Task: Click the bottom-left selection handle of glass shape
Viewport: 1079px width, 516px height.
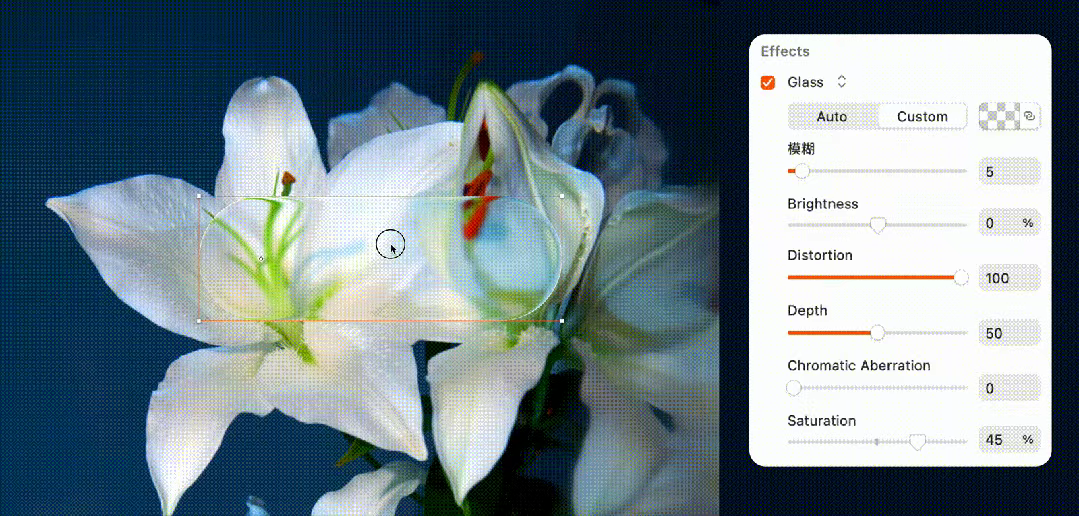Action: (x=199, y=321)
